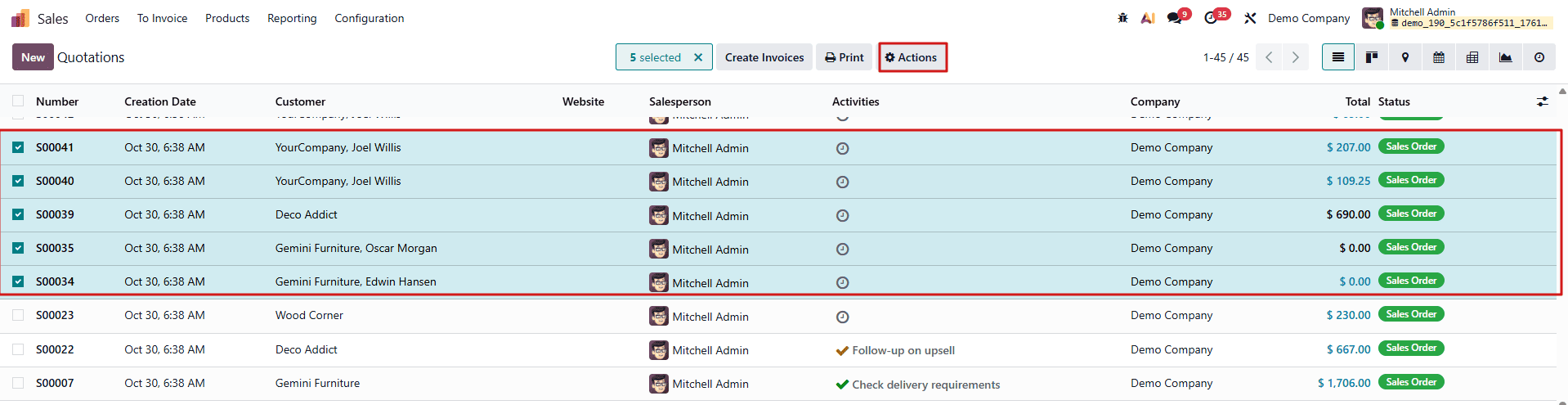
Task: Open optional columns adjust icon
Action: (x=1542, y=101)
